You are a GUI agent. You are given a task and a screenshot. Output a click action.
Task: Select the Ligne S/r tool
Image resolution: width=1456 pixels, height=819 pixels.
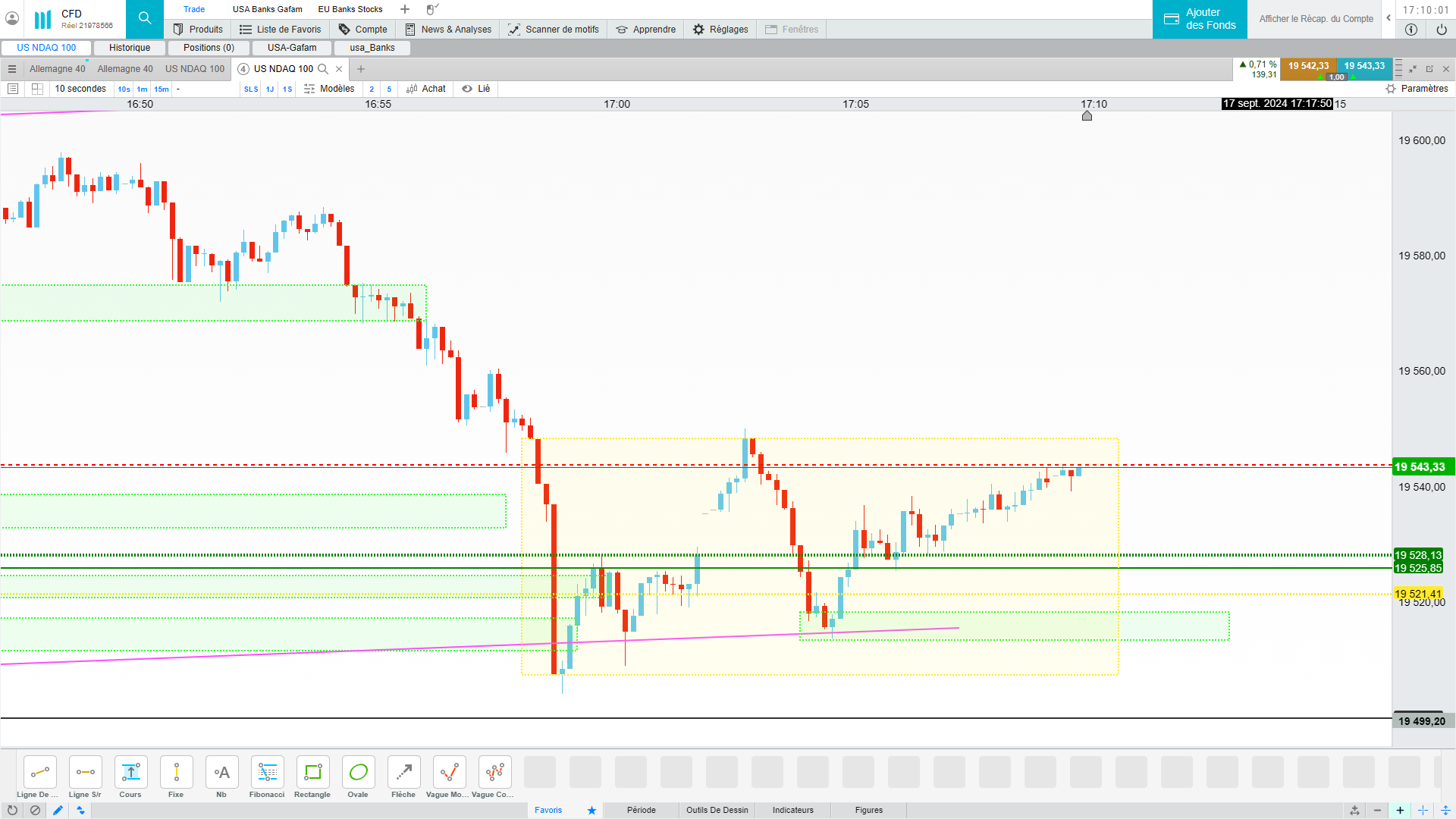85,773
